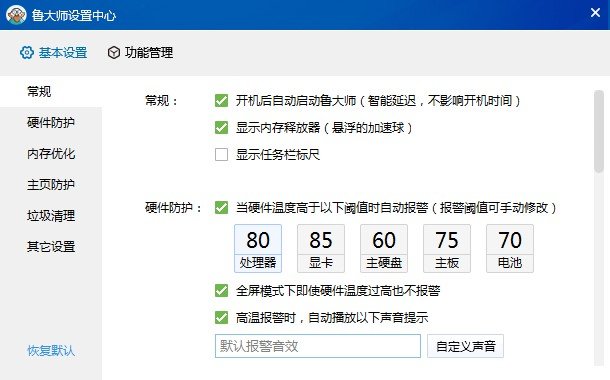
Task: Select the 主硬盘 temperature threshold 60
Action: click(384, 248)
